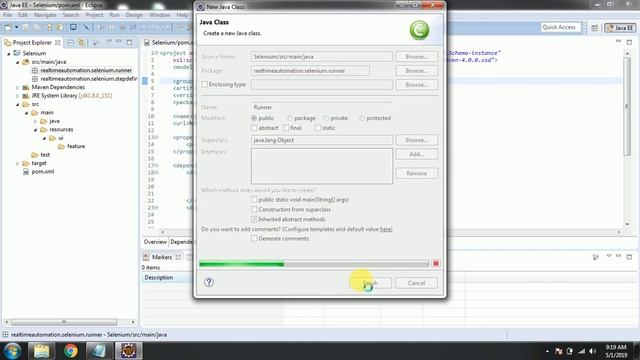Click the Eclipse icon in the taskbar
This screenshot has height=360, width=640.
pos(128,351)
